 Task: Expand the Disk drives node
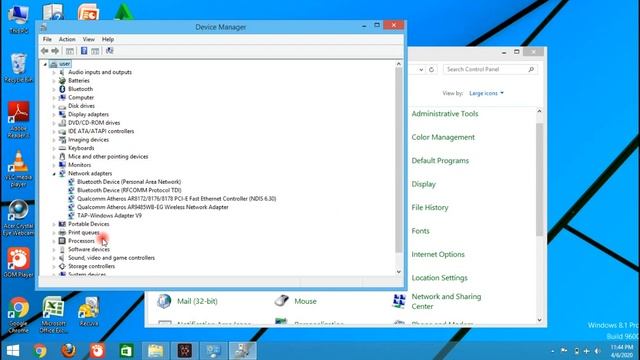point(54,106)
